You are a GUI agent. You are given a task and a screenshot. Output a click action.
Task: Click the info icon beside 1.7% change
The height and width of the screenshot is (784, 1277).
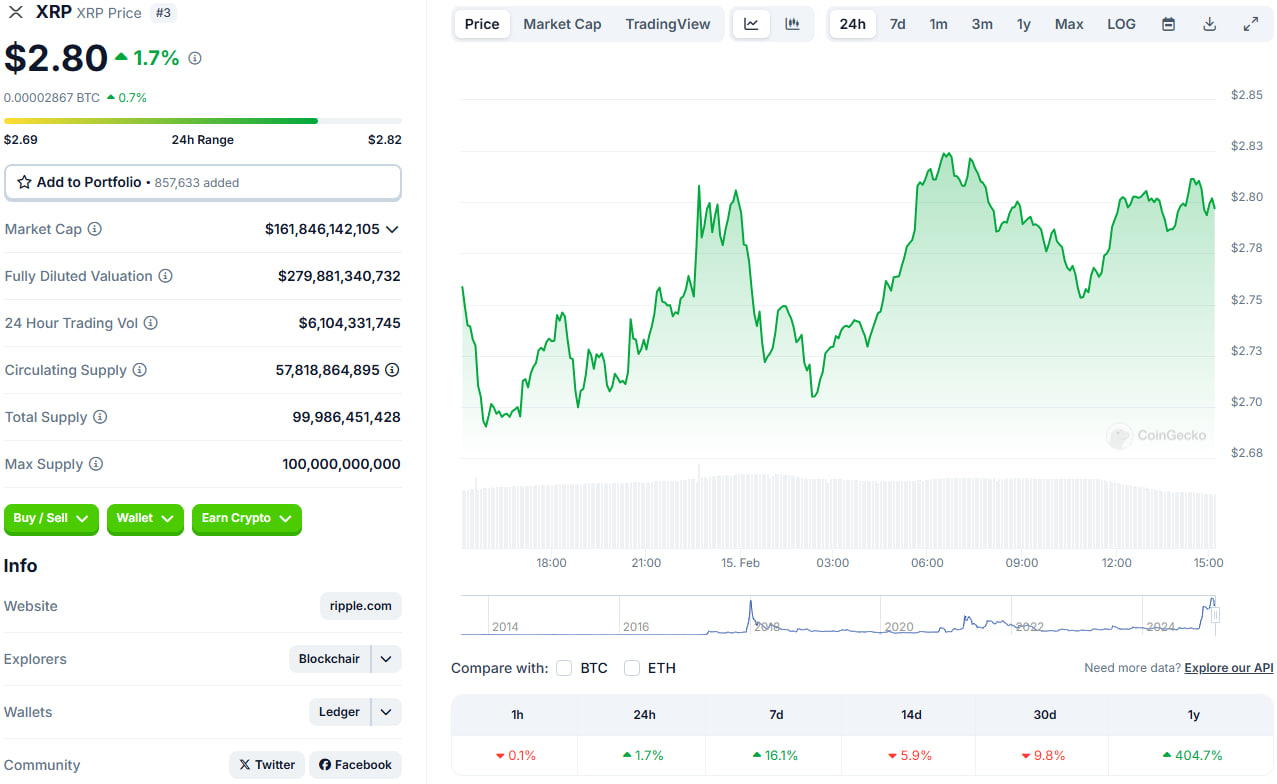click(195, 58)
